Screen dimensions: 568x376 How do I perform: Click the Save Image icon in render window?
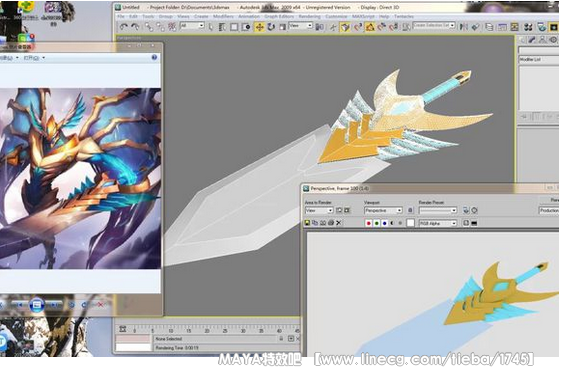(307, 223)
